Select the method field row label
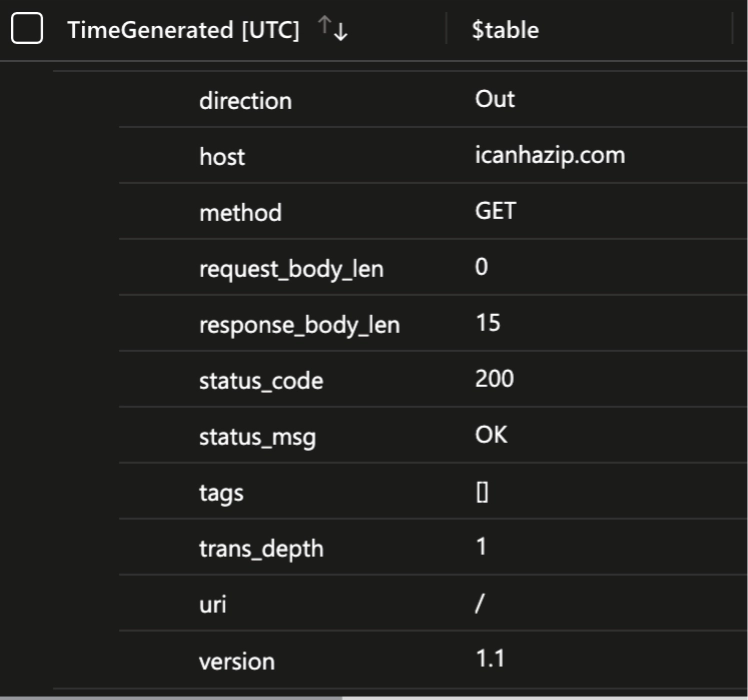 coord(240,212)
